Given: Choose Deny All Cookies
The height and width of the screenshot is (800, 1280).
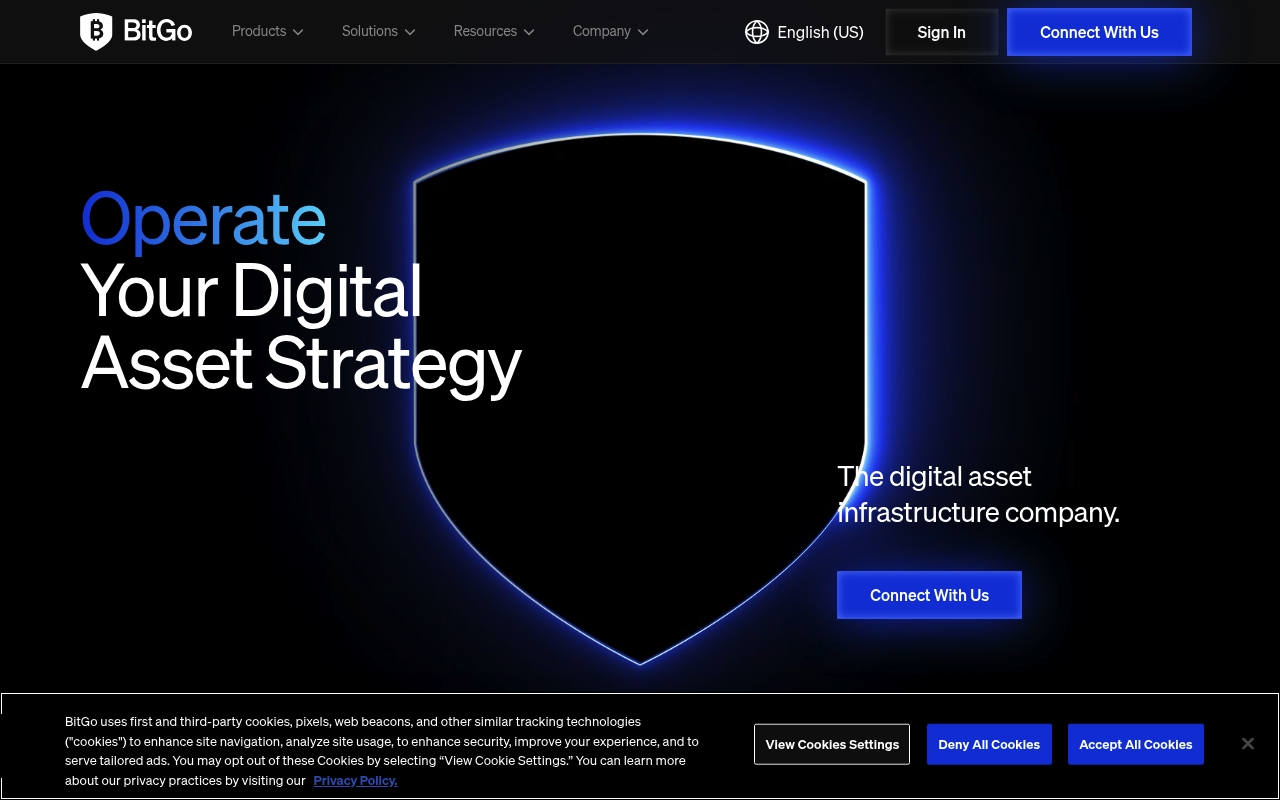Looking at the screenshot, I should pyautogui.click(x=989, y=744).
